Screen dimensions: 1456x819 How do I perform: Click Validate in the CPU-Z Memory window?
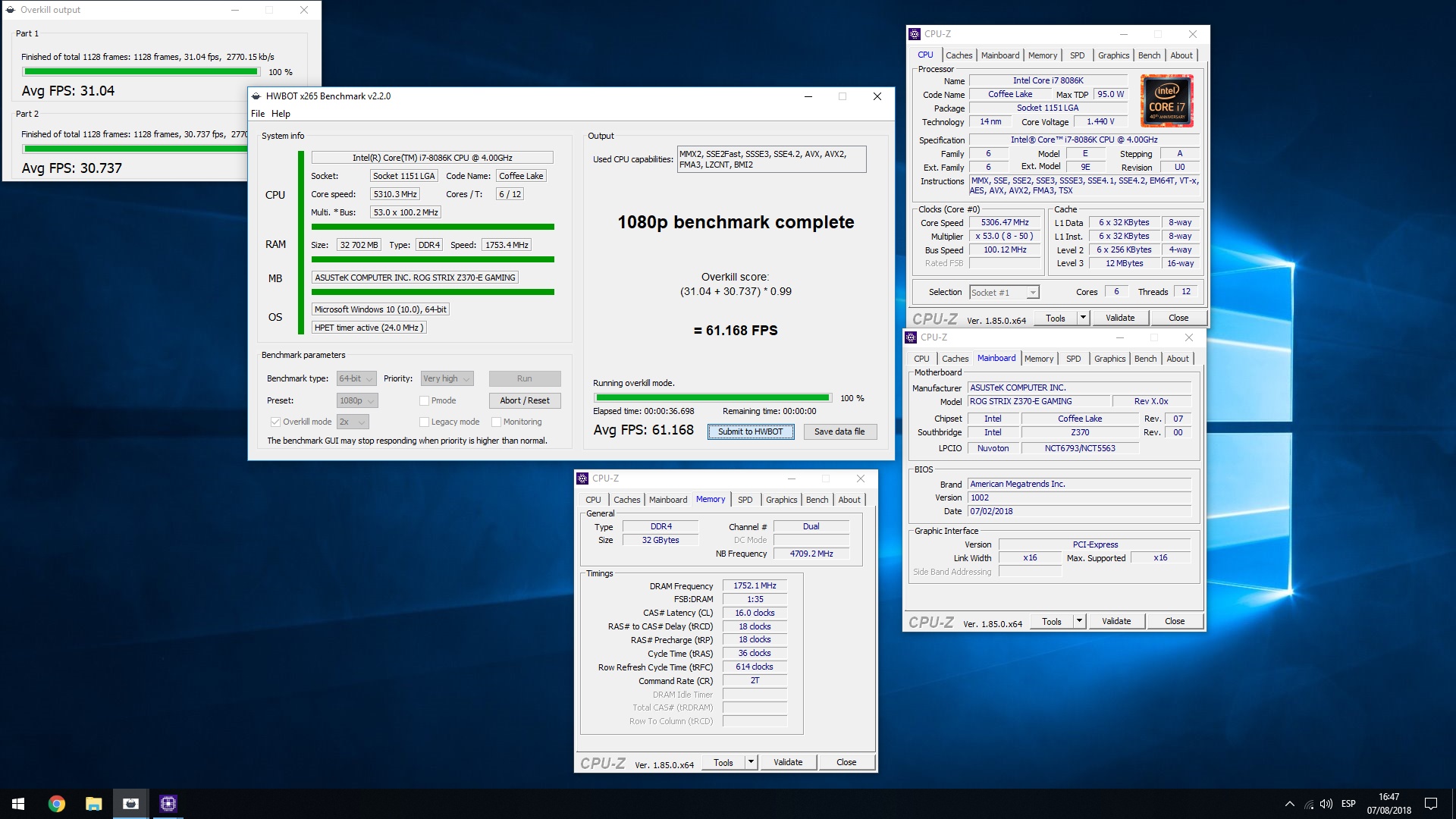[x=788, y=762]
